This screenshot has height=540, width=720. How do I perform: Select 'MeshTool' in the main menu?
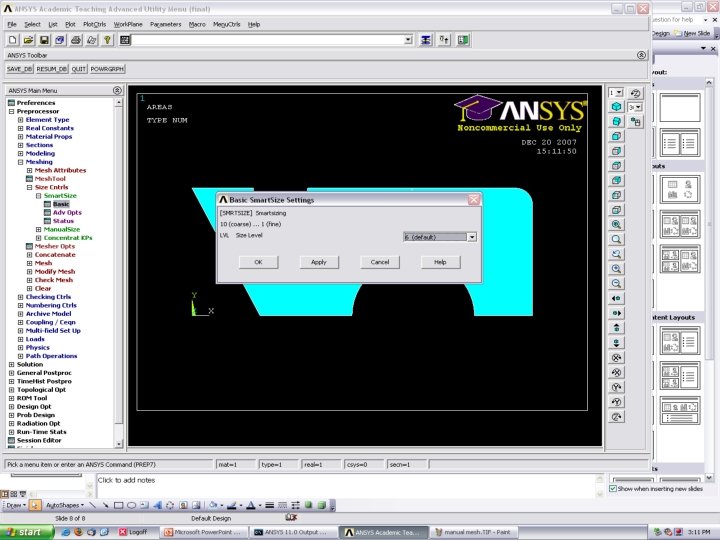(x=50, y=179)
